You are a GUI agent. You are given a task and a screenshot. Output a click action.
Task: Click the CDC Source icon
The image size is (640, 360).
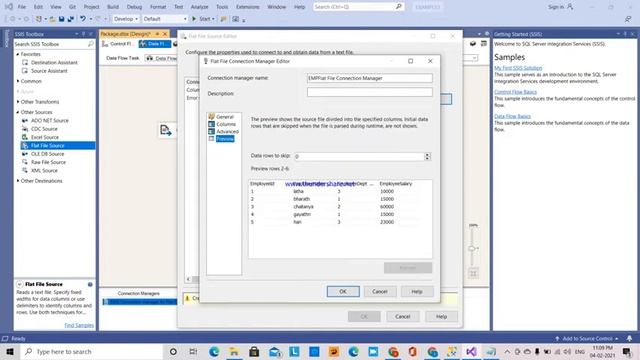click(25, 129)
